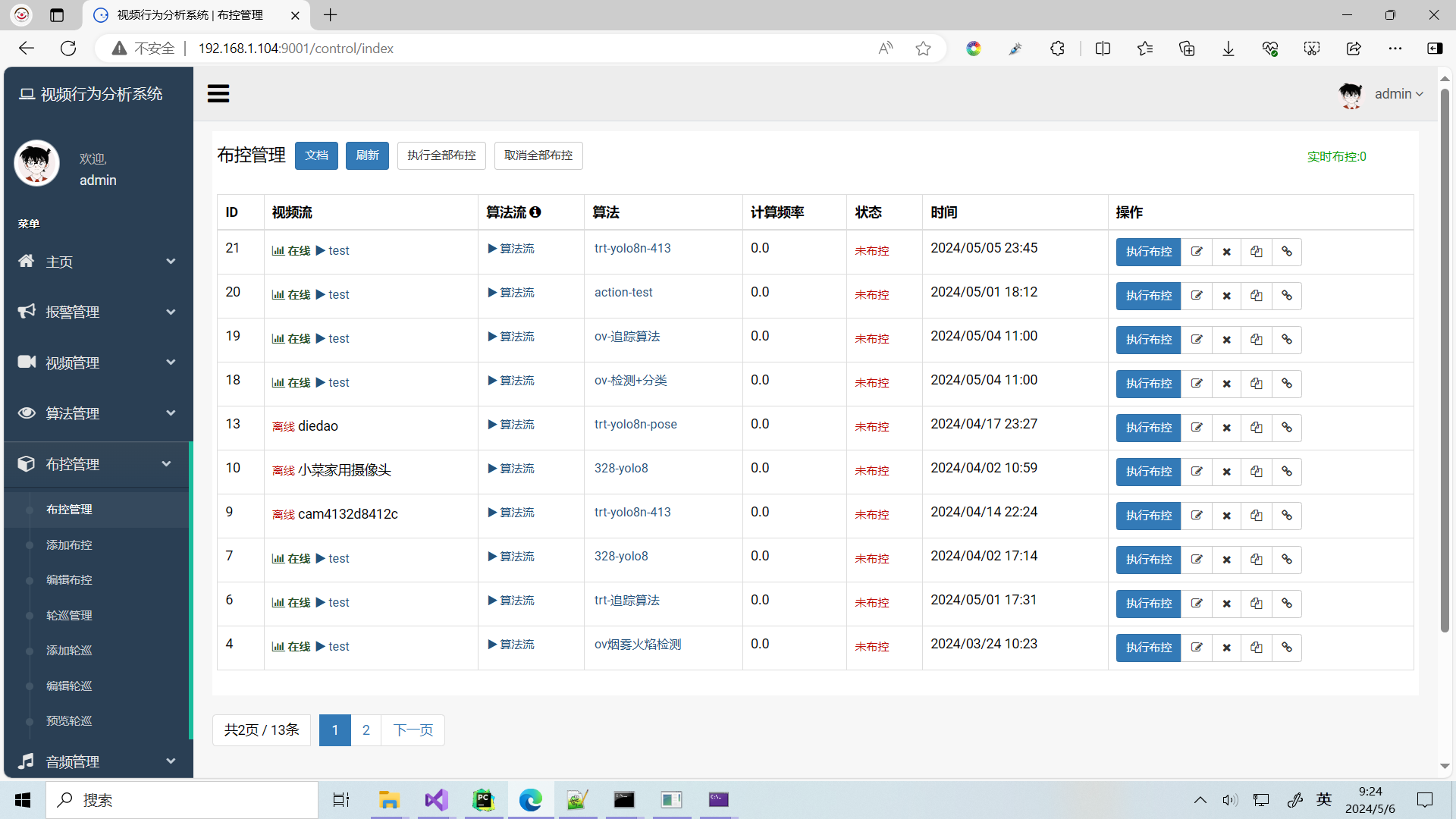This screenshot has width=1456, height=819.
Task: Click 执行全部布控 button
Action: (441, 155)
